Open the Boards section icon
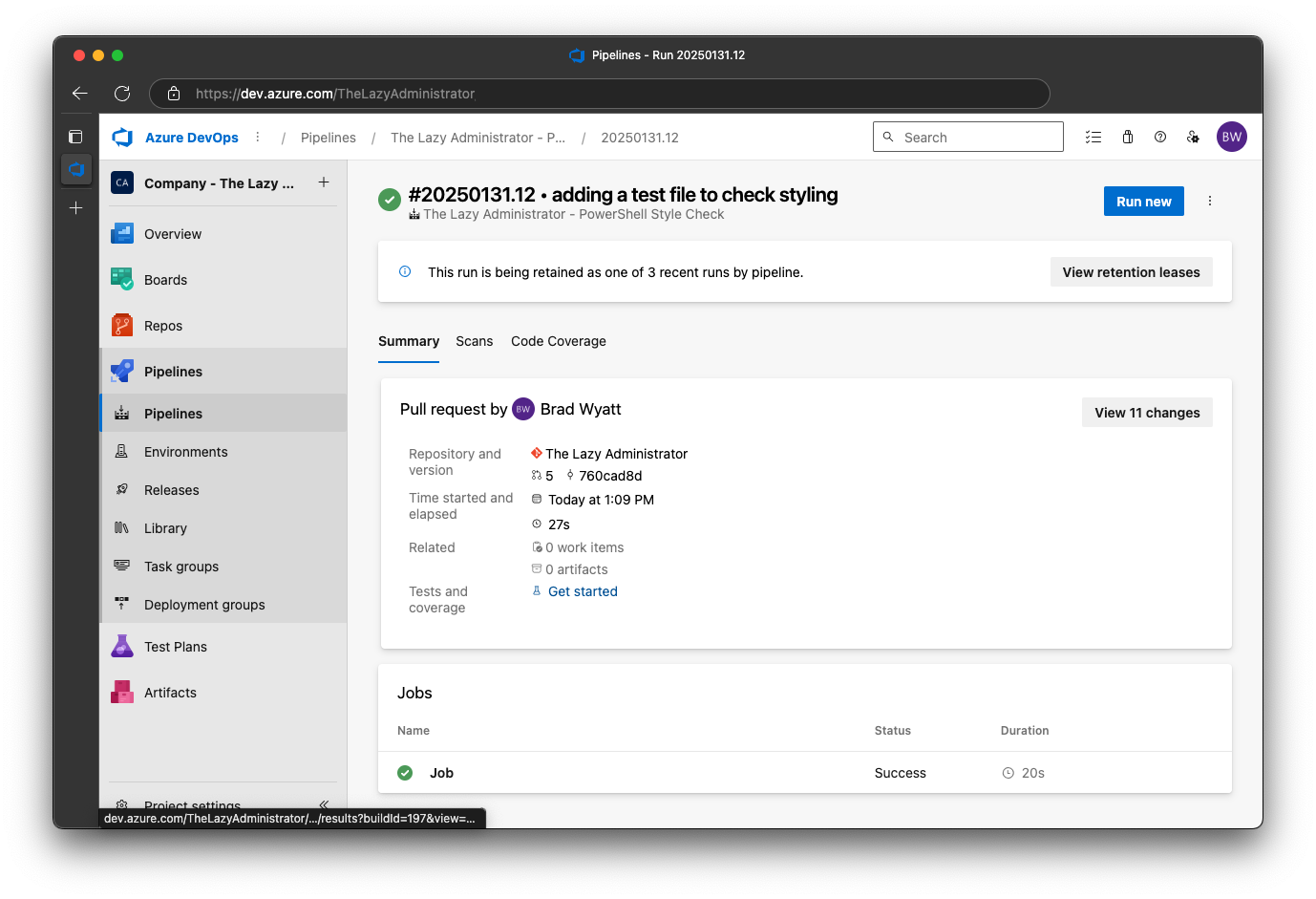Screen dimensions: 1316x899 point(122,279)
